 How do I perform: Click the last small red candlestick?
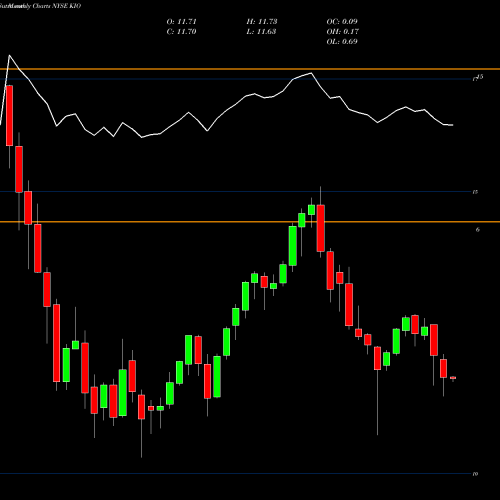click(x=453, y=378)
